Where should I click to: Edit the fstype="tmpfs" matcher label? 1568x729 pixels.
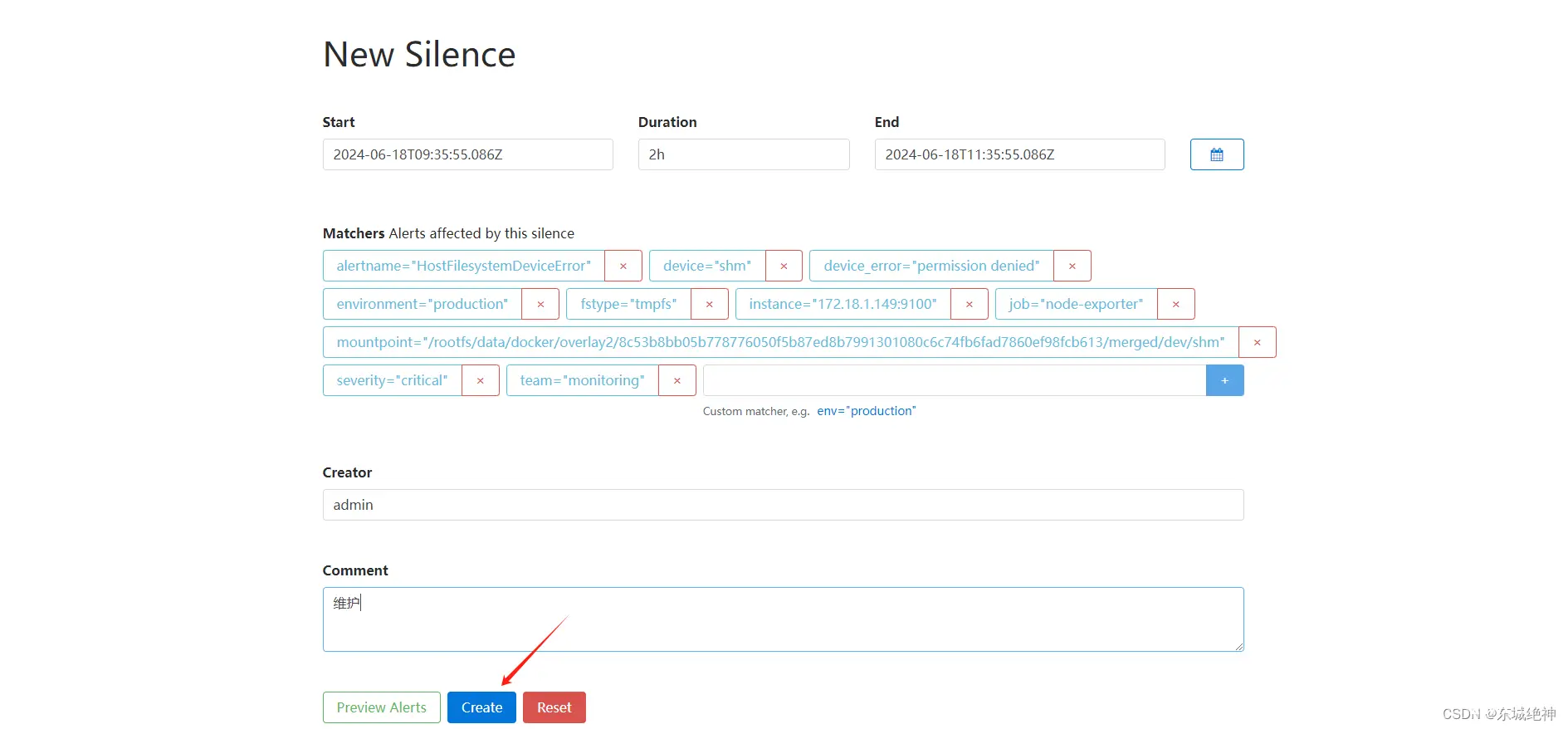click(628, 304)
